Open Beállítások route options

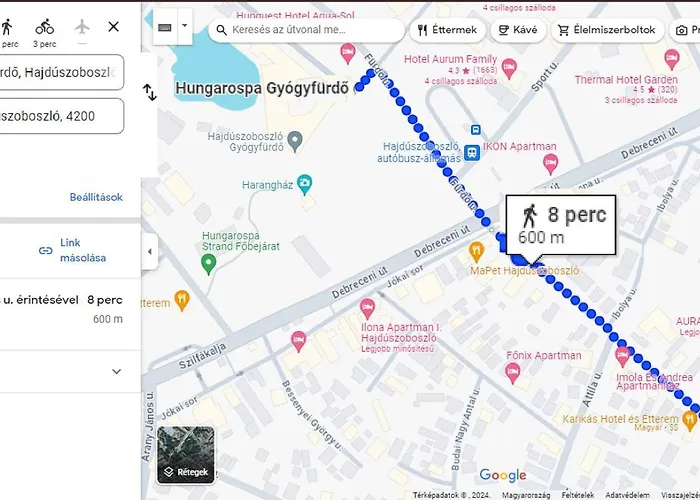coord(96,197)
